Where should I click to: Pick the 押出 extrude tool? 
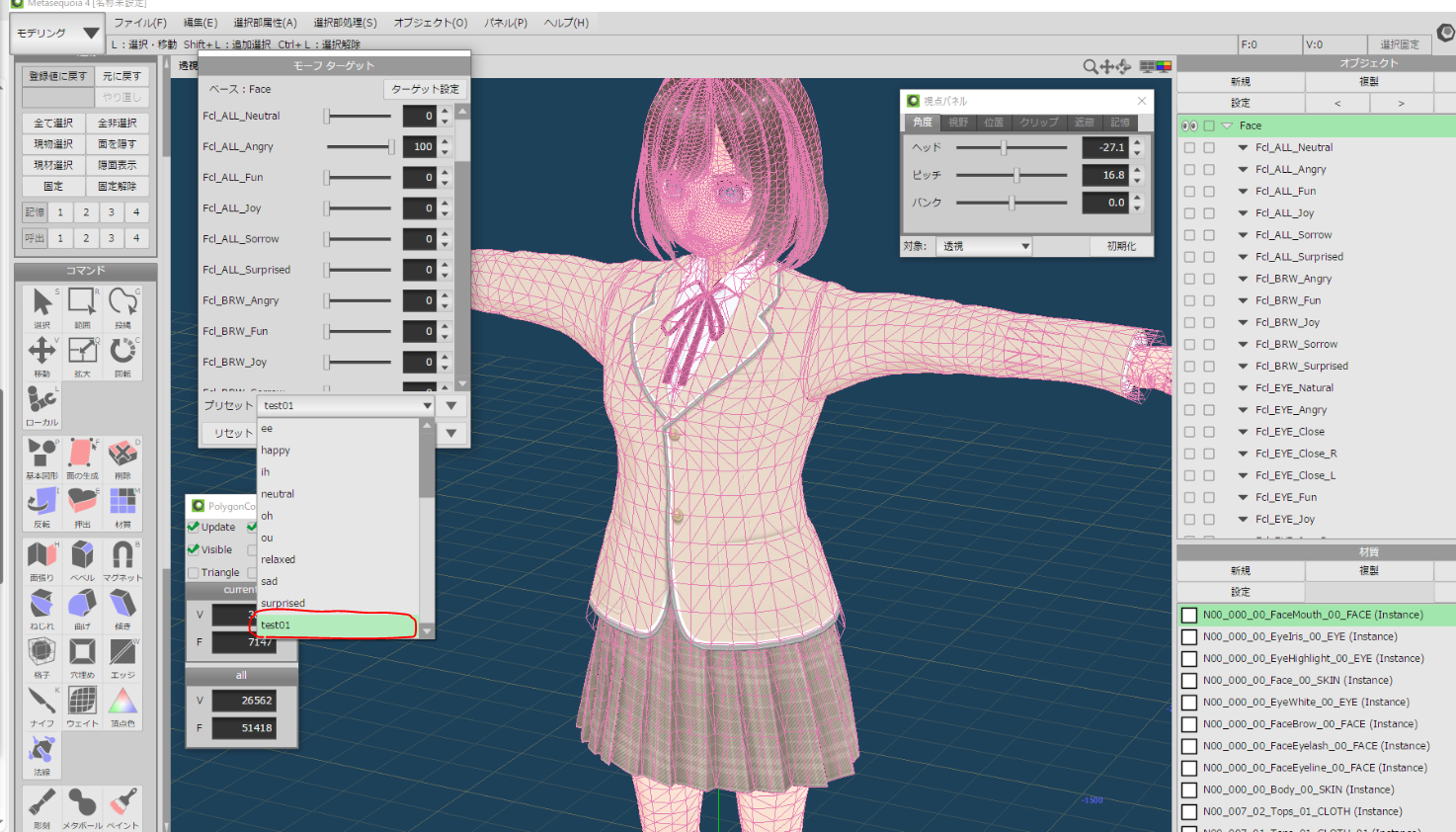point(82,507)
